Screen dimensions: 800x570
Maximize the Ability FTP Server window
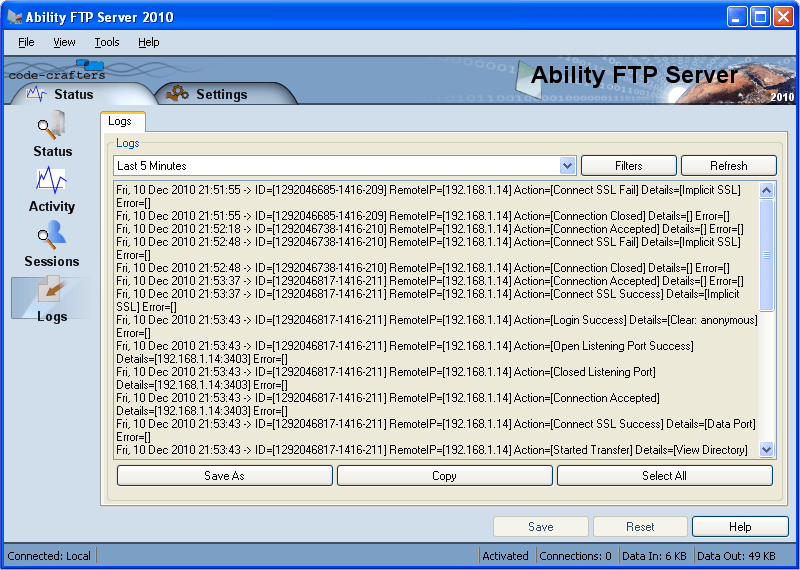click(760, 17)
